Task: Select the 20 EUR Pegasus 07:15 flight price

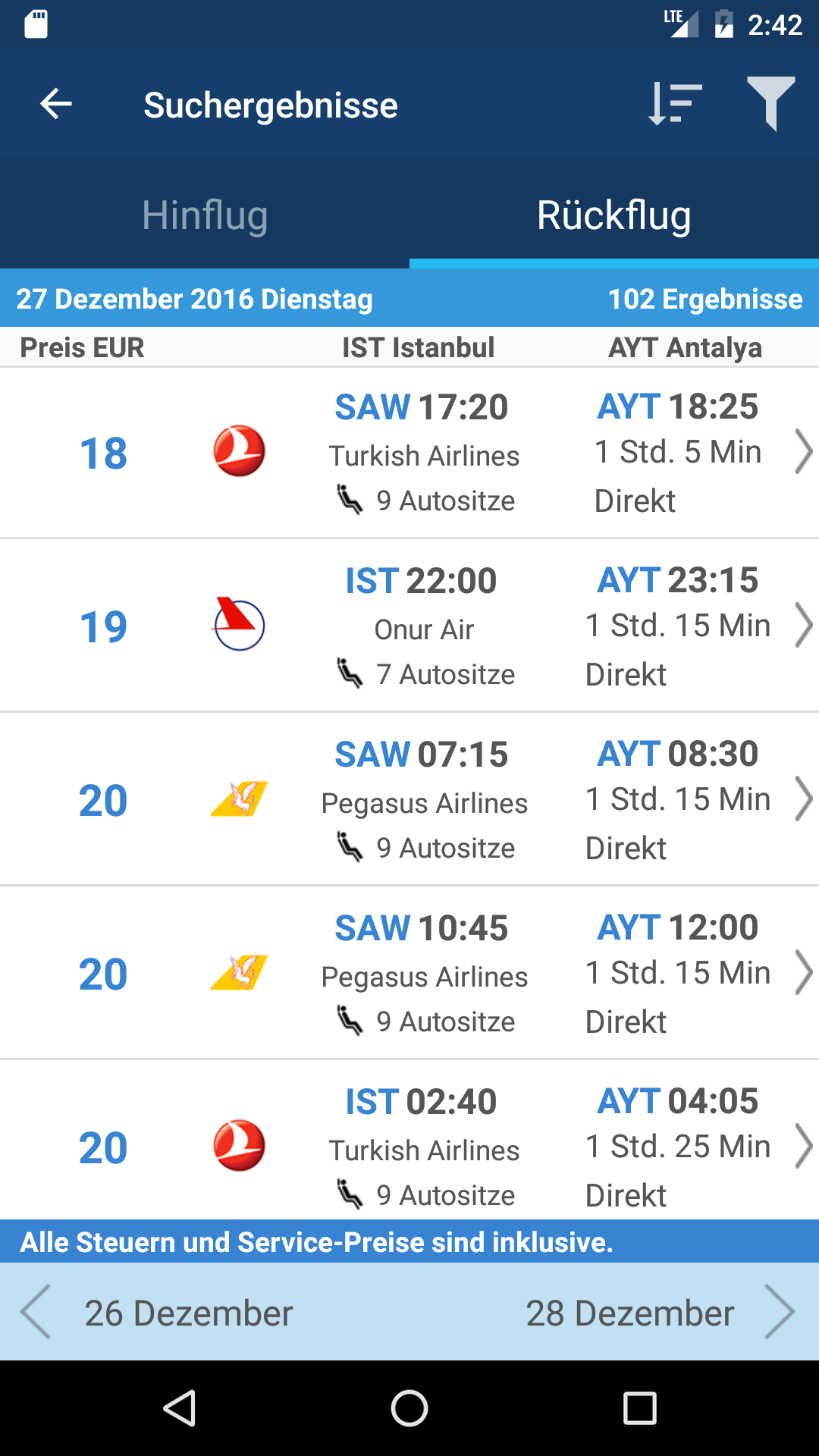Action: (x=103, y=800)
